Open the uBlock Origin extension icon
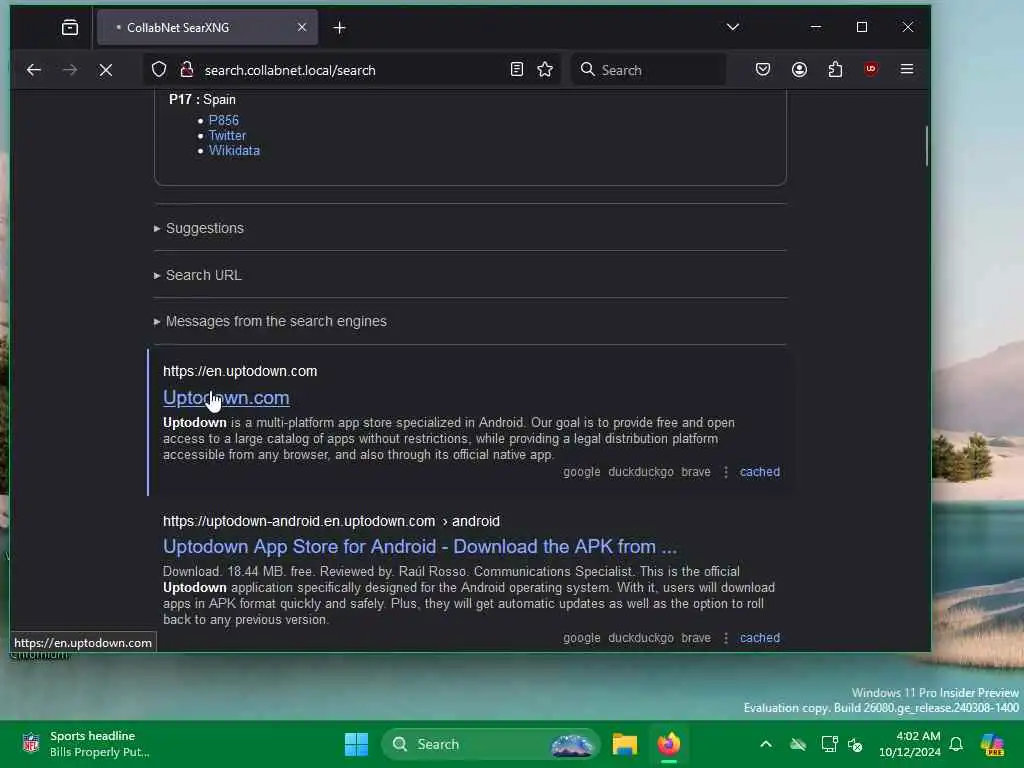Viewport: 1024px width, 768px height. pos(871,69)
